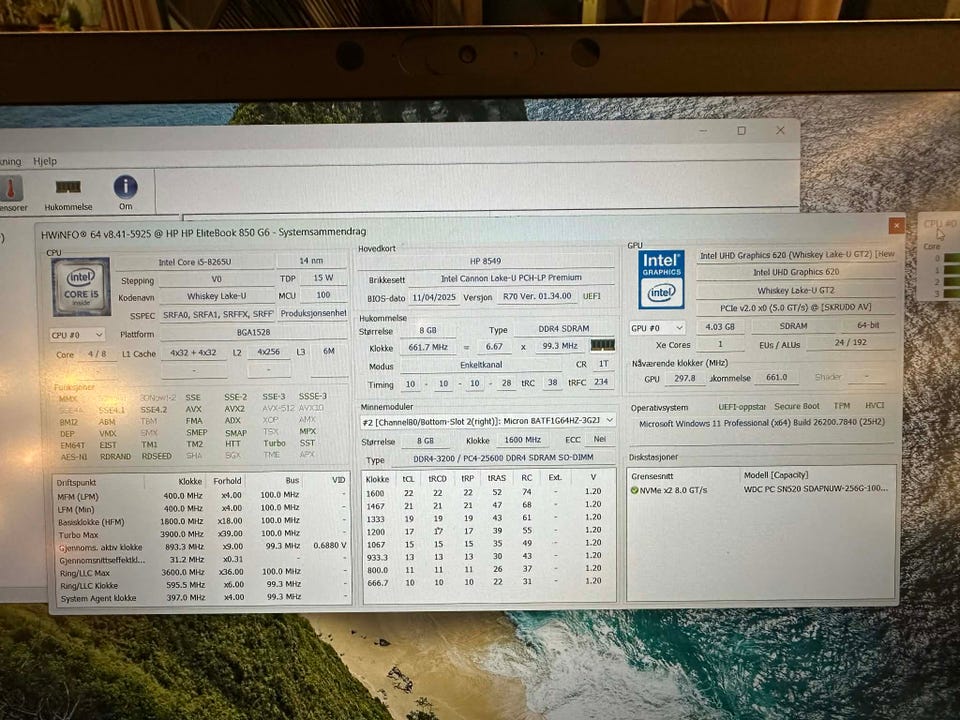Viewport: 960px width, 720px height.
Task: Click the AVX2 feature flag
Action: 234,409
